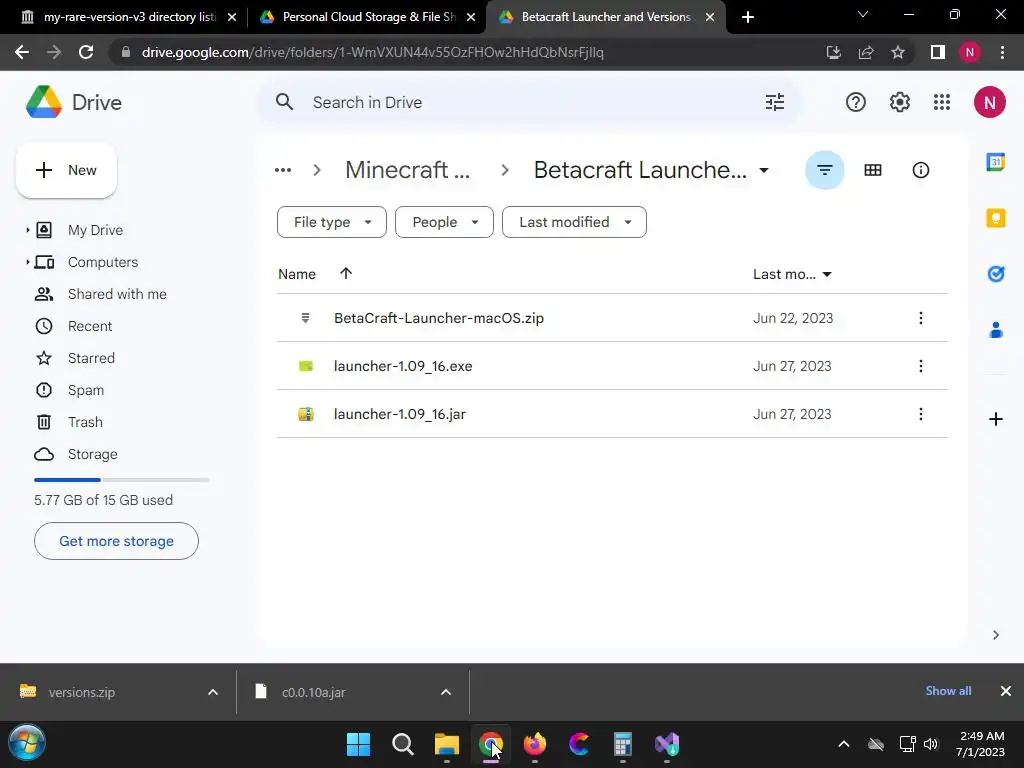The height and width of the screenshot is (768, 1024).
Task: Share this page icon in address bar
Action: tap(866, 52)
